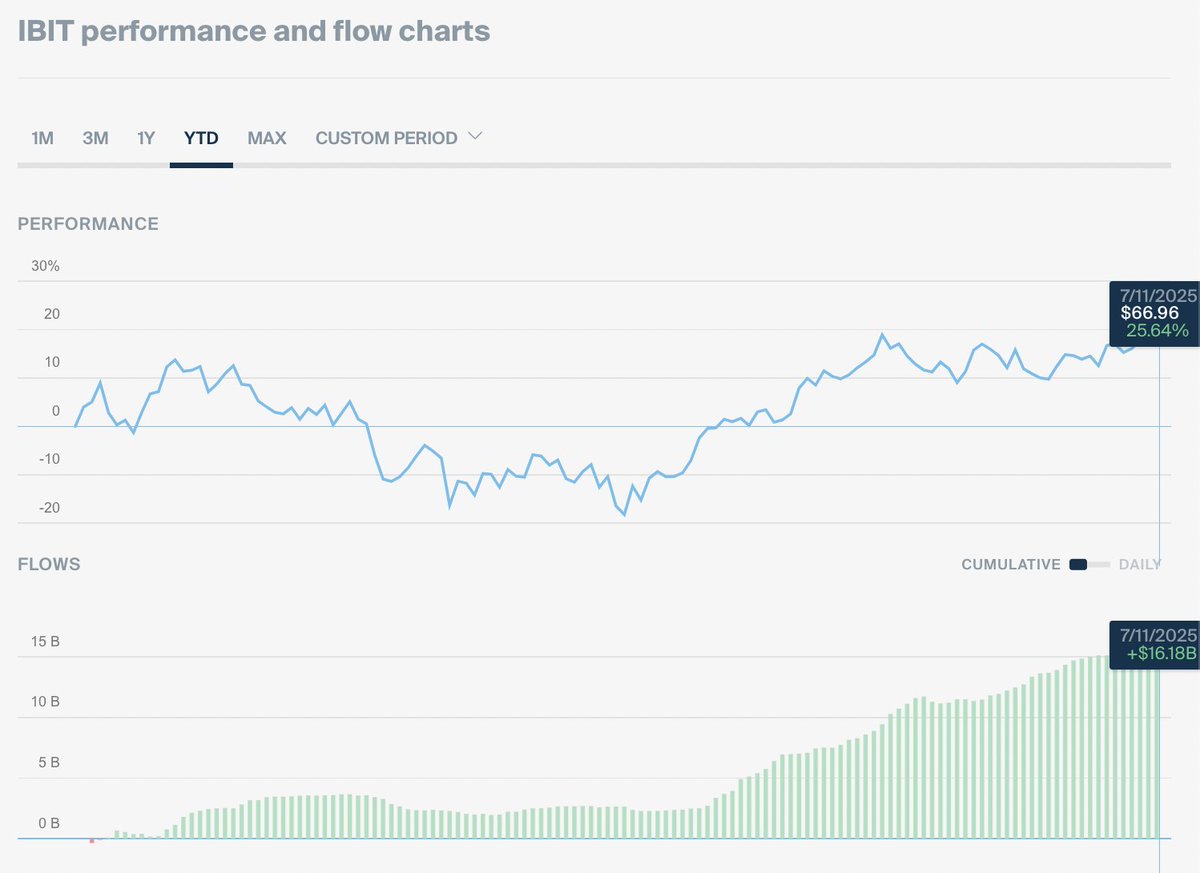Viewport: 1200px width, 873px height.
Task: Select the 3M period tab
Action: point(95,138)
